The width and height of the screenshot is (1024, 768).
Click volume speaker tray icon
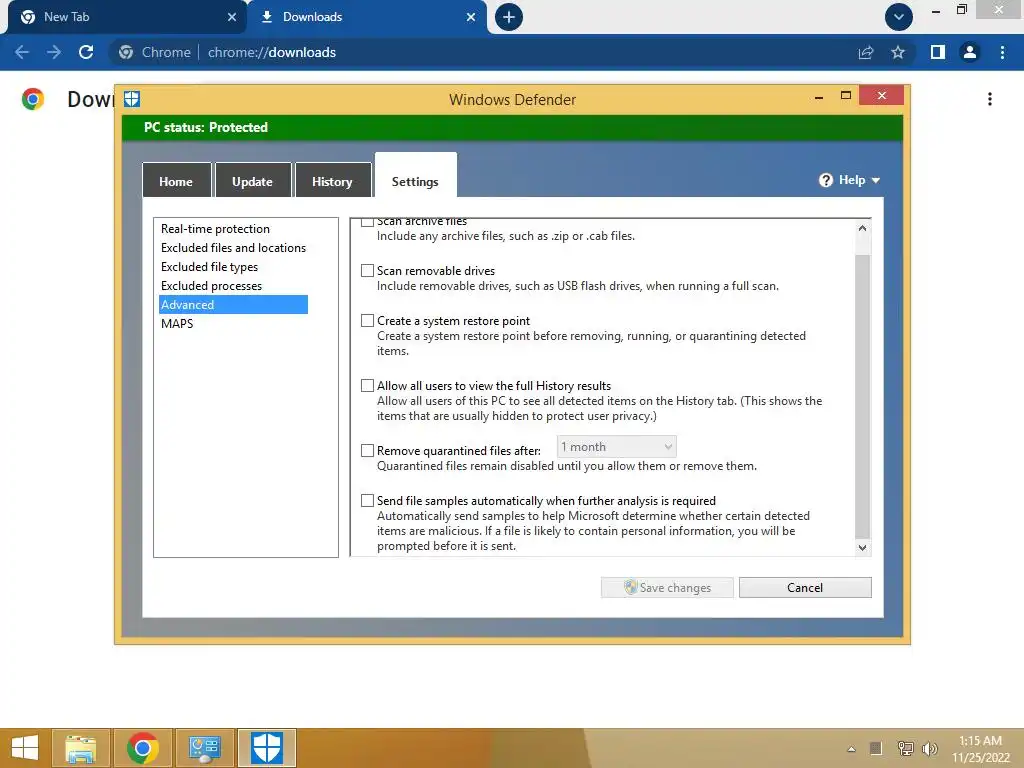coord(929,748)
